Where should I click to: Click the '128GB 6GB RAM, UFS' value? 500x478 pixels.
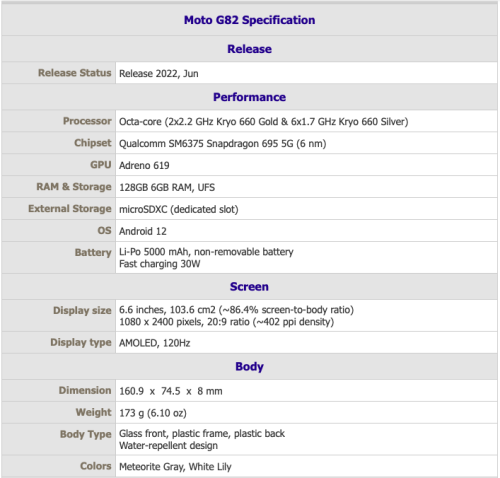(167, 187)
